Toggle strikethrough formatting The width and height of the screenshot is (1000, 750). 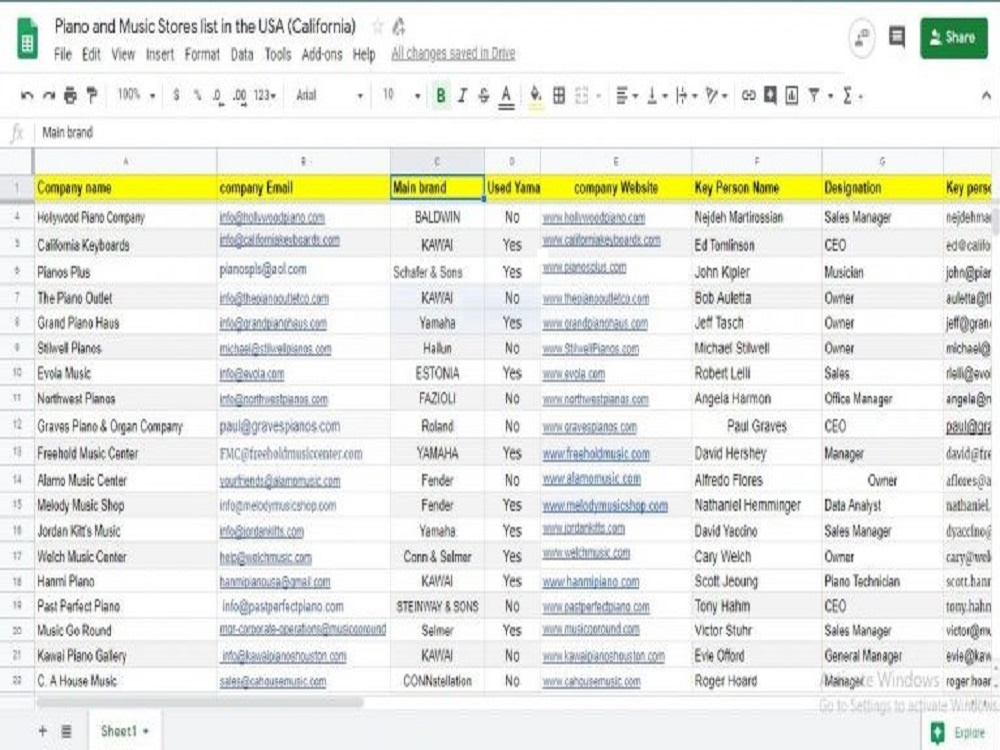tap(484, 96)
